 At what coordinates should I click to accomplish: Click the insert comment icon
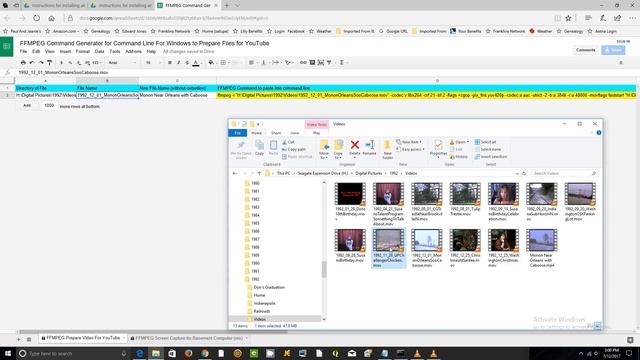(x=312, y=62)
